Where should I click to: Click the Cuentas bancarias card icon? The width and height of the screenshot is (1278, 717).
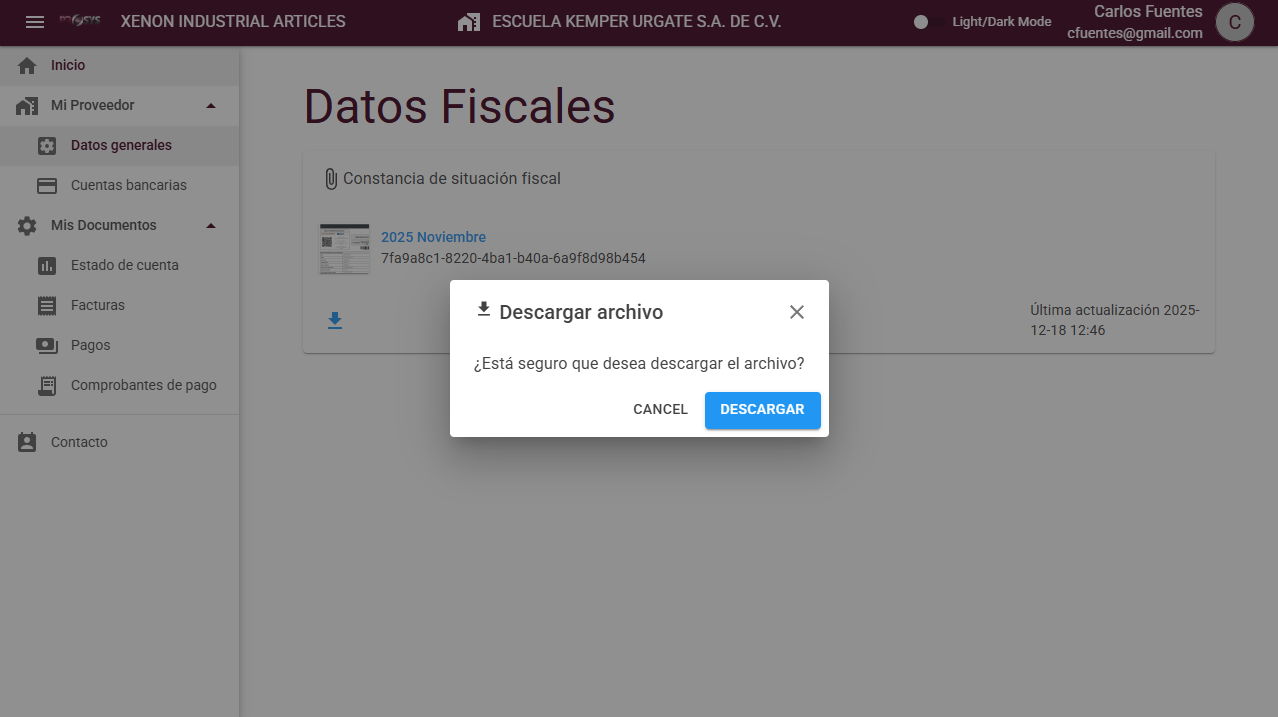click(x=47, y=186)
